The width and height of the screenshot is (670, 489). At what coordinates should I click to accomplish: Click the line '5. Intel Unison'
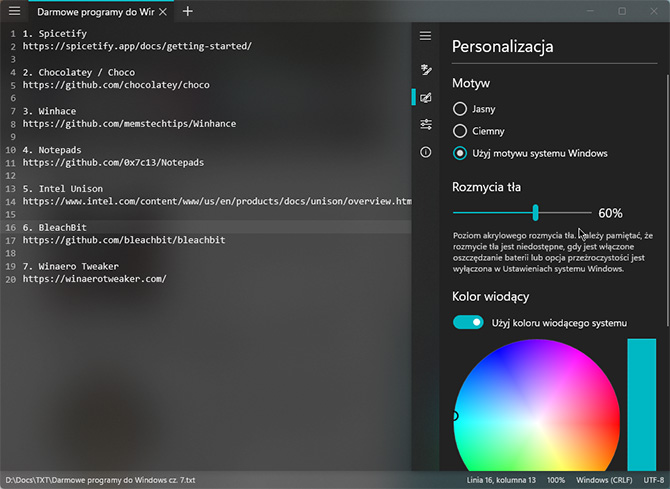click(x=62, y=189)
